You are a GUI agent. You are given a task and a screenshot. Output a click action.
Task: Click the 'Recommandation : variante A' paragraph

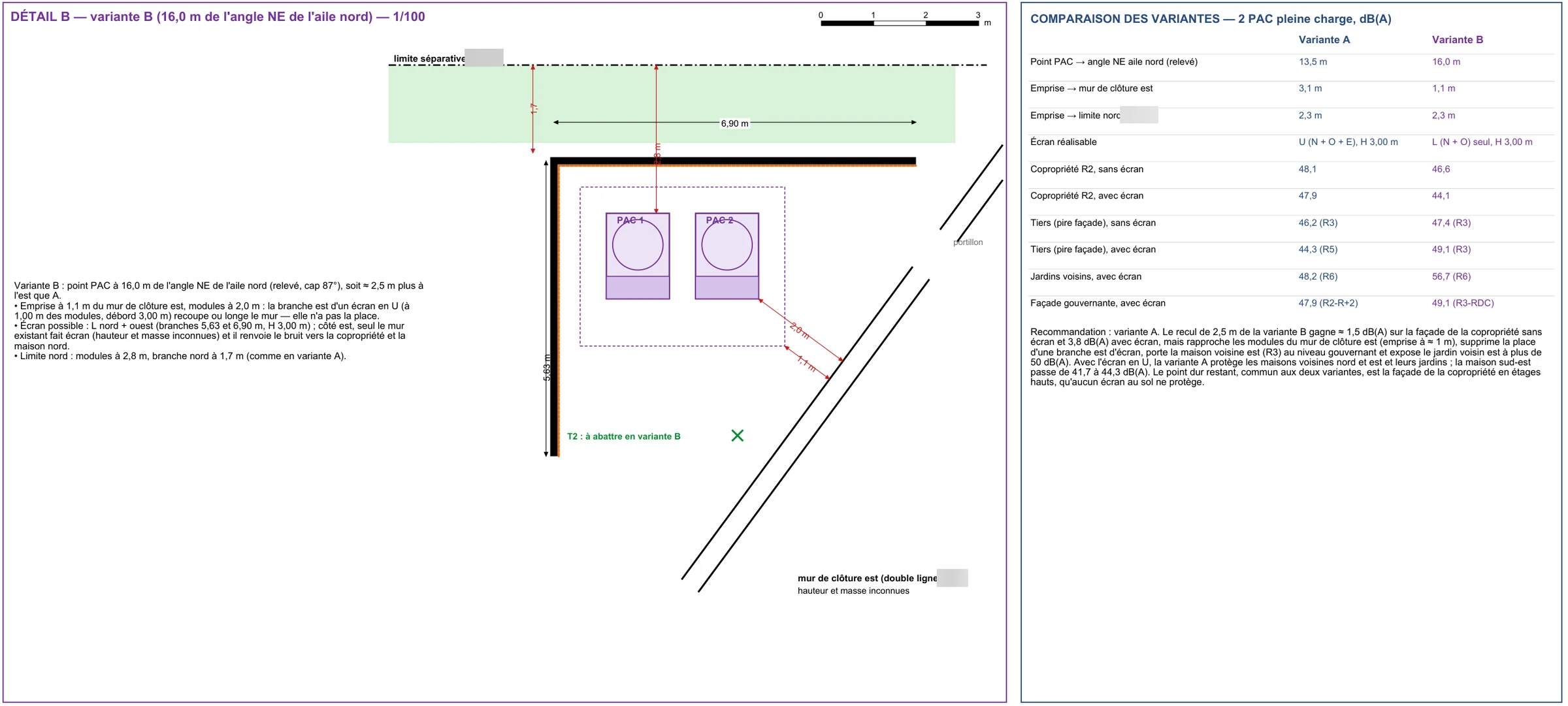1286,357
